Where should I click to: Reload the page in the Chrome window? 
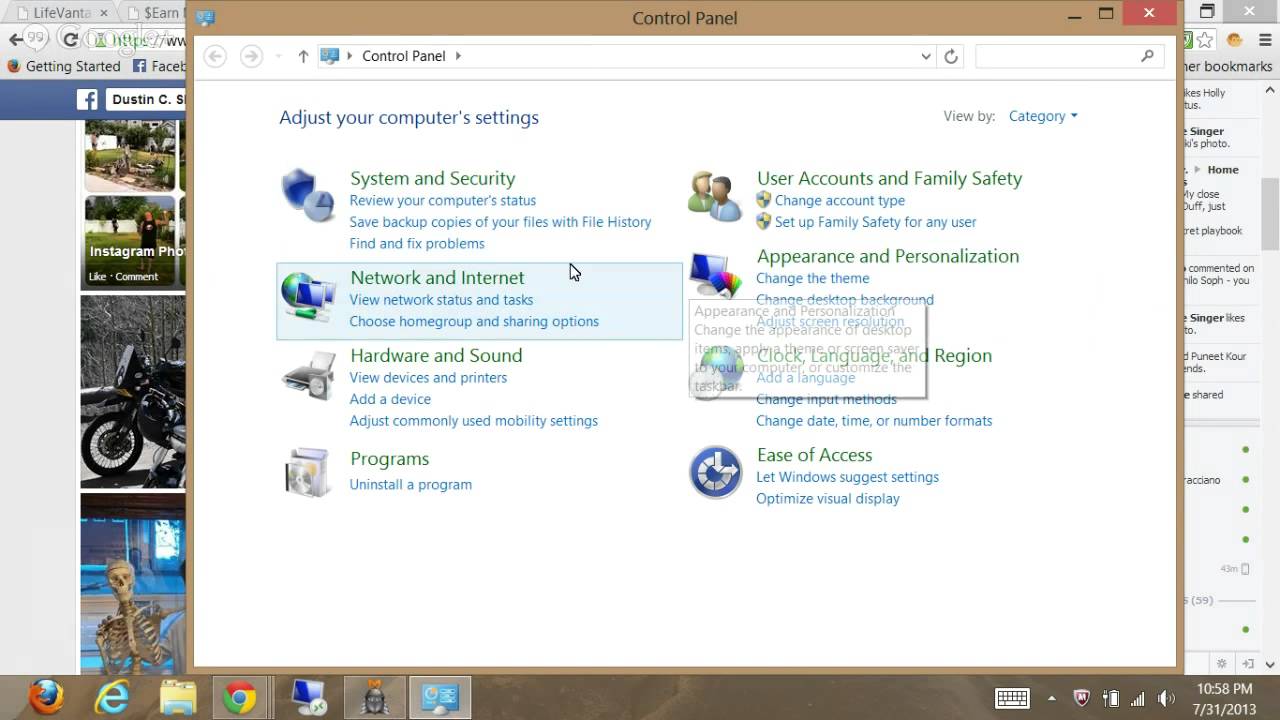pos(69,40)
